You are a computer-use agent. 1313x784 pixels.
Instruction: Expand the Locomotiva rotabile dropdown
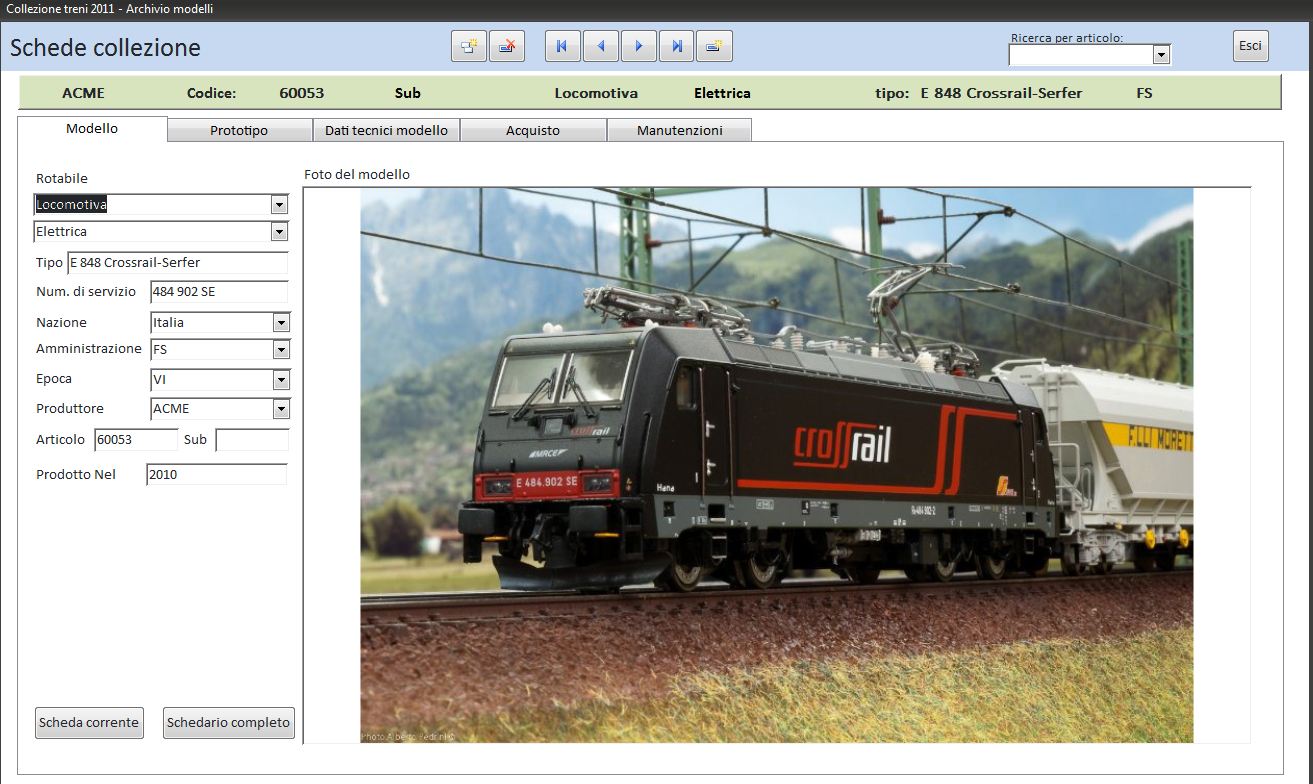click(279, 205)
